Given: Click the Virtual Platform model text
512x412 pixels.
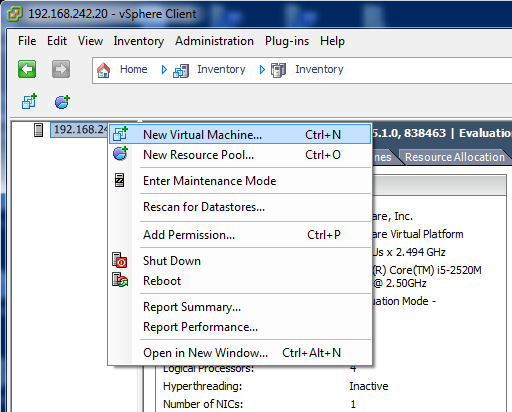Looking at the screenshot, I should (427, 234).
